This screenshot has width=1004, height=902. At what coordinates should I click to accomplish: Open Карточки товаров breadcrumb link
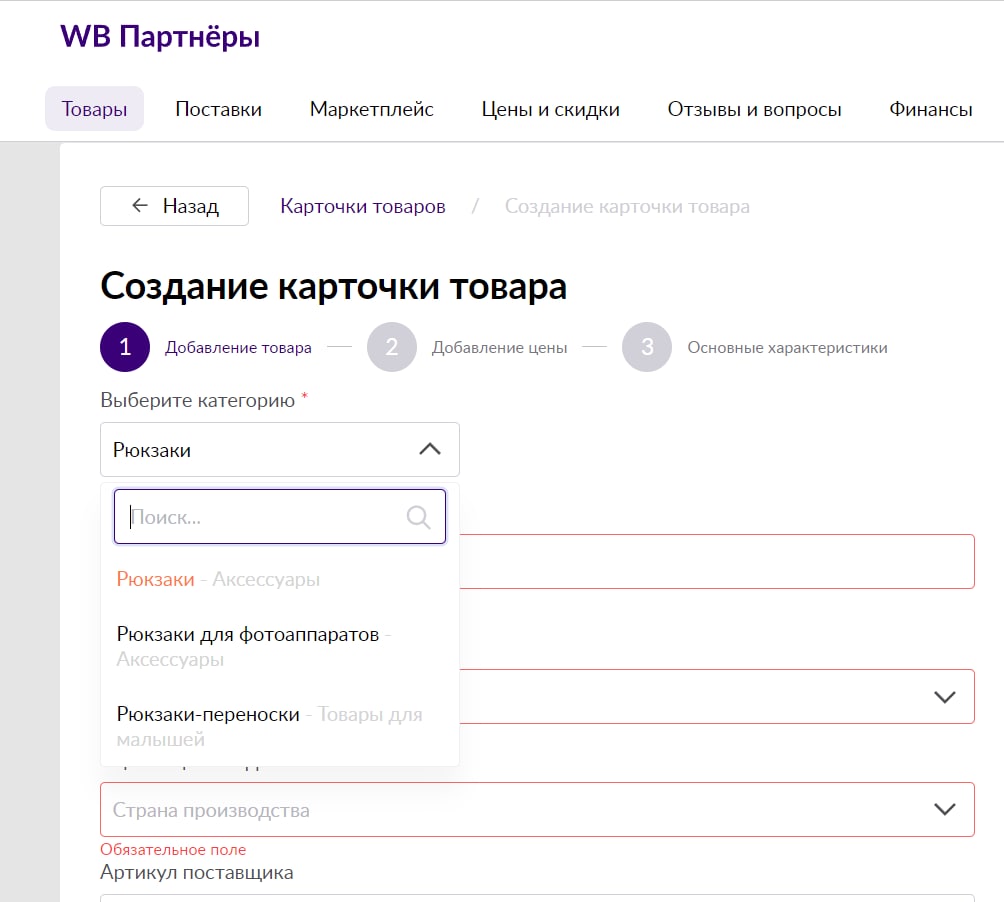363,206
